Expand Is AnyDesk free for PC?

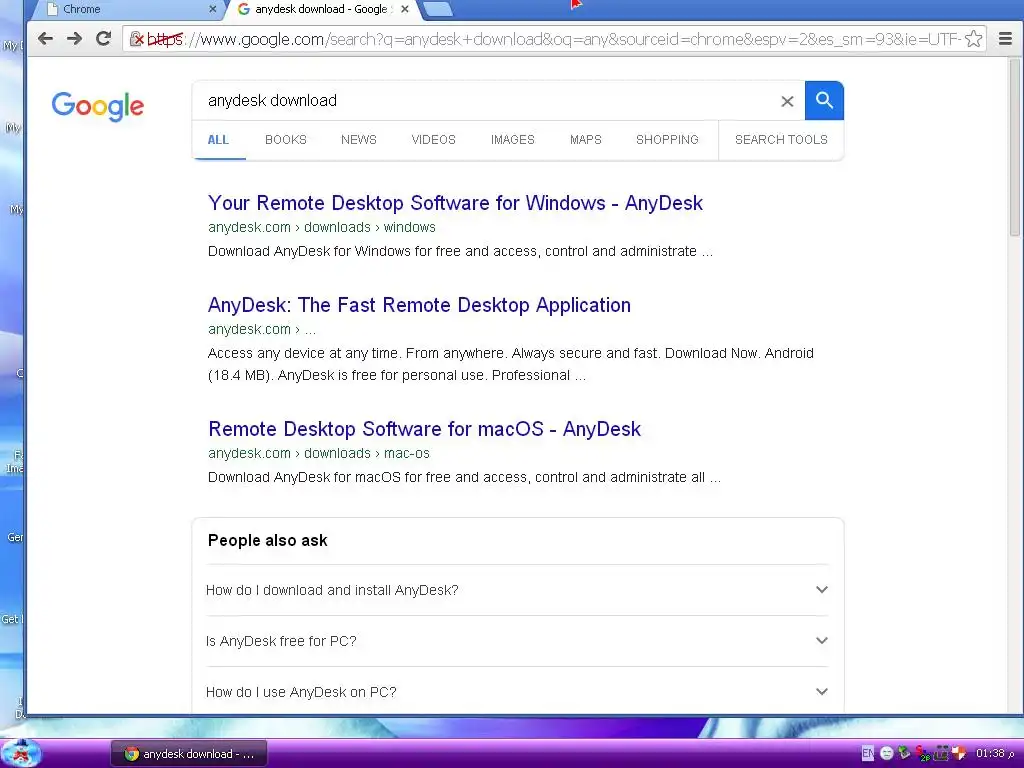[517, 641]
